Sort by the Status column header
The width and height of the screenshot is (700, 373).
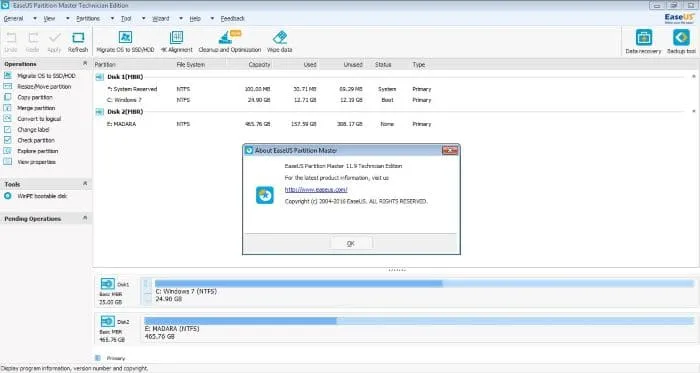[x=383, y=65]
